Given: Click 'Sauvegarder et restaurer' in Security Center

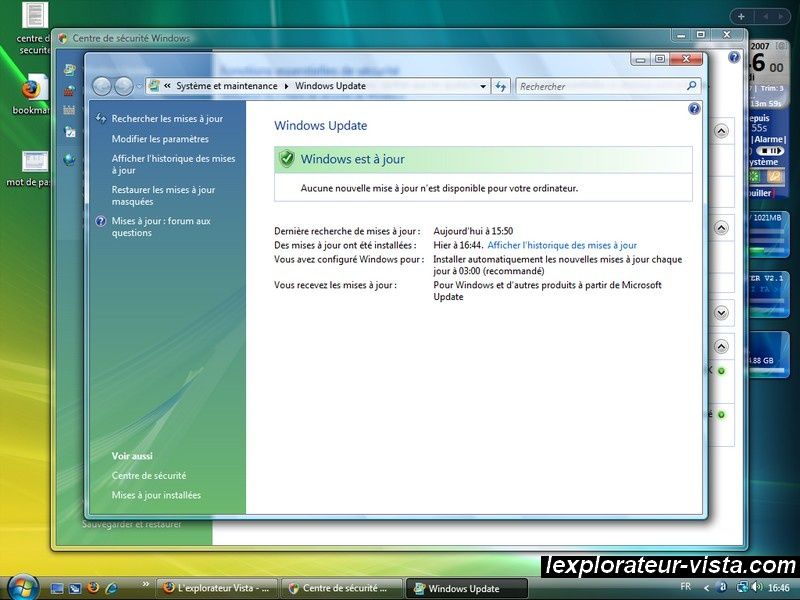Looking at the screenshot, I should coord(132,524).
